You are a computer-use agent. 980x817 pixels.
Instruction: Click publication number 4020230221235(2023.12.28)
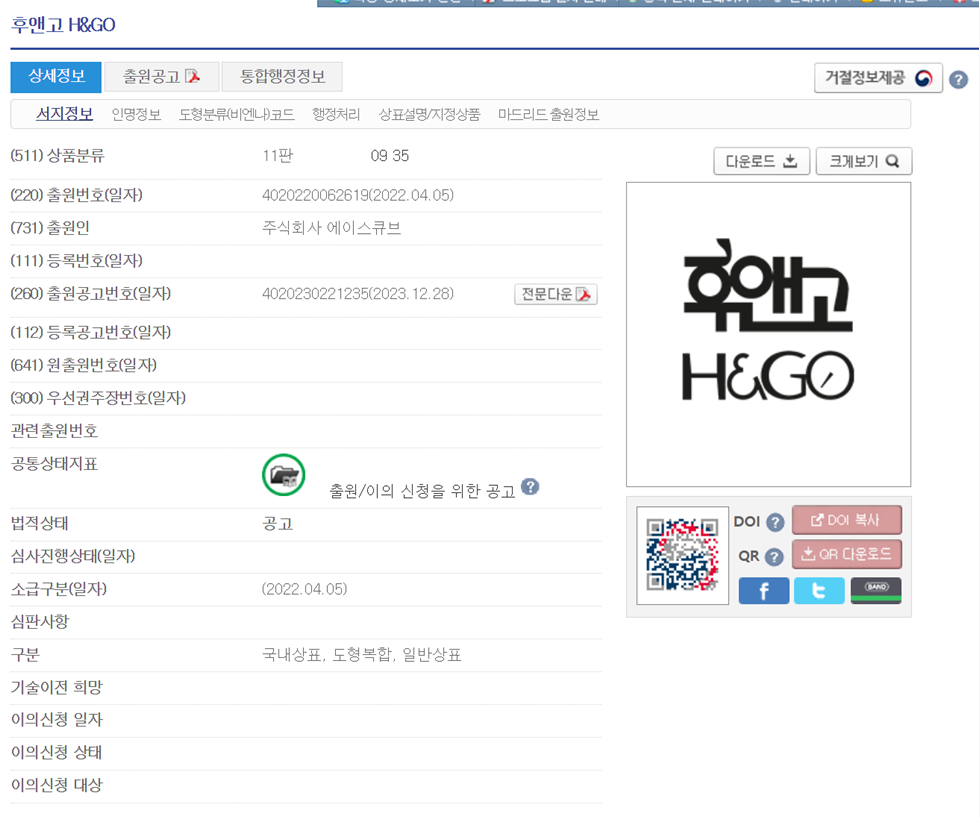click(x=358, y=294)
